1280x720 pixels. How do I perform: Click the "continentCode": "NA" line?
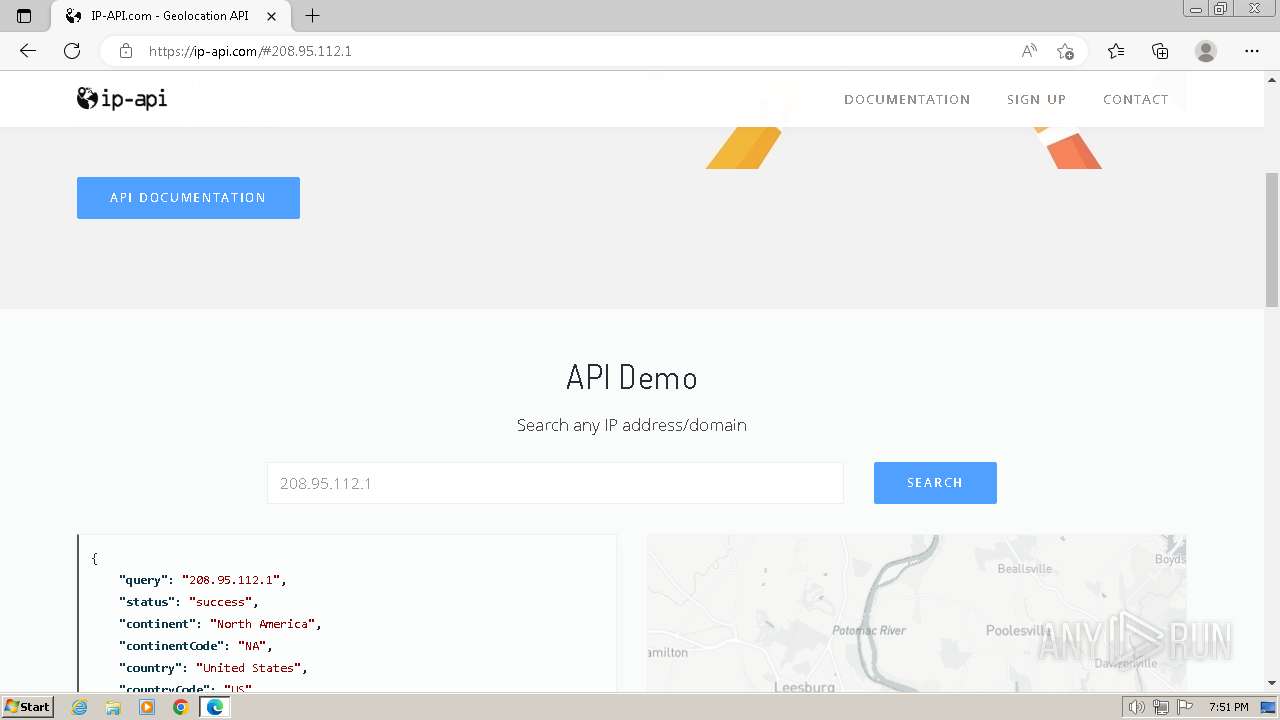point(195,646)
